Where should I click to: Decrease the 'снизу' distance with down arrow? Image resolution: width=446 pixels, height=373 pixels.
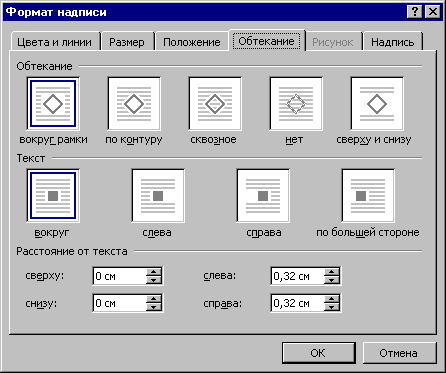[x=154, y=307]
